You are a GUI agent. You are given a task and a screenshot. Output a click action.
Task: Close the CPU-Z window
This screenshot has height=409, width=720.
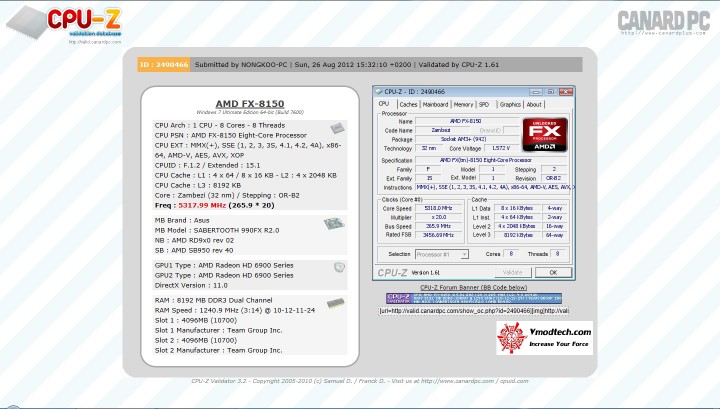tap(566, 92)
